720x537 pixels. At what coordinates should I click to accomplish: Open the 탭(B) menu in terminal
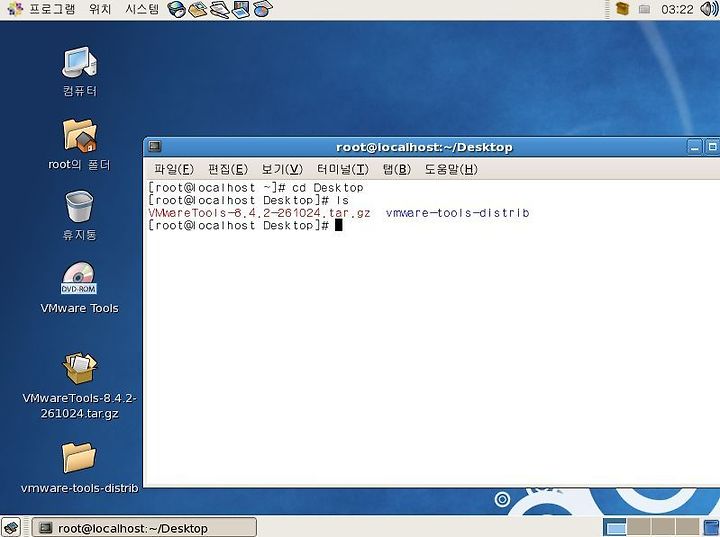396,170
